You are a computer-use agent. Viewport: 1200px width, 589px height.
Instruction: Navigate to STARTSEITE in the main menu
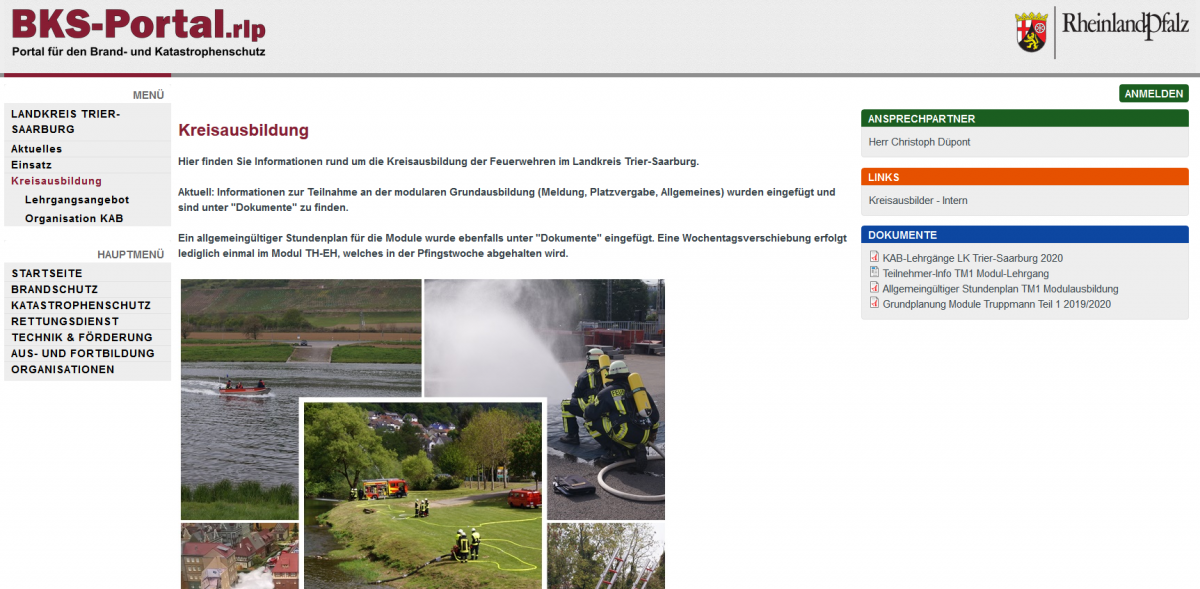pos(47,273)
